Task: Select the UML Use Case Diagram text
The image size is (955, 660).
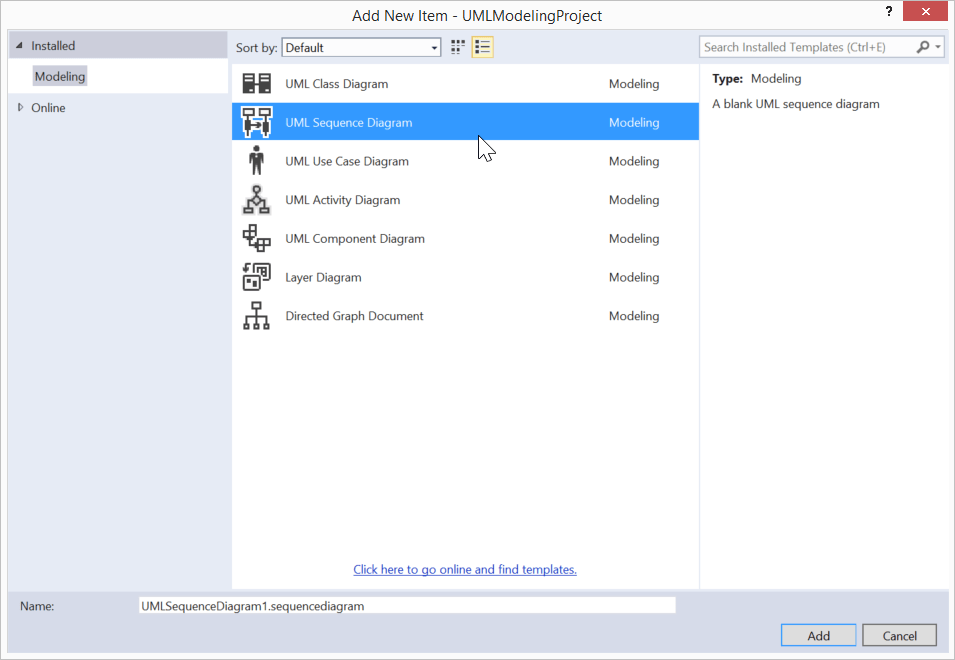Action: point(347,161)
